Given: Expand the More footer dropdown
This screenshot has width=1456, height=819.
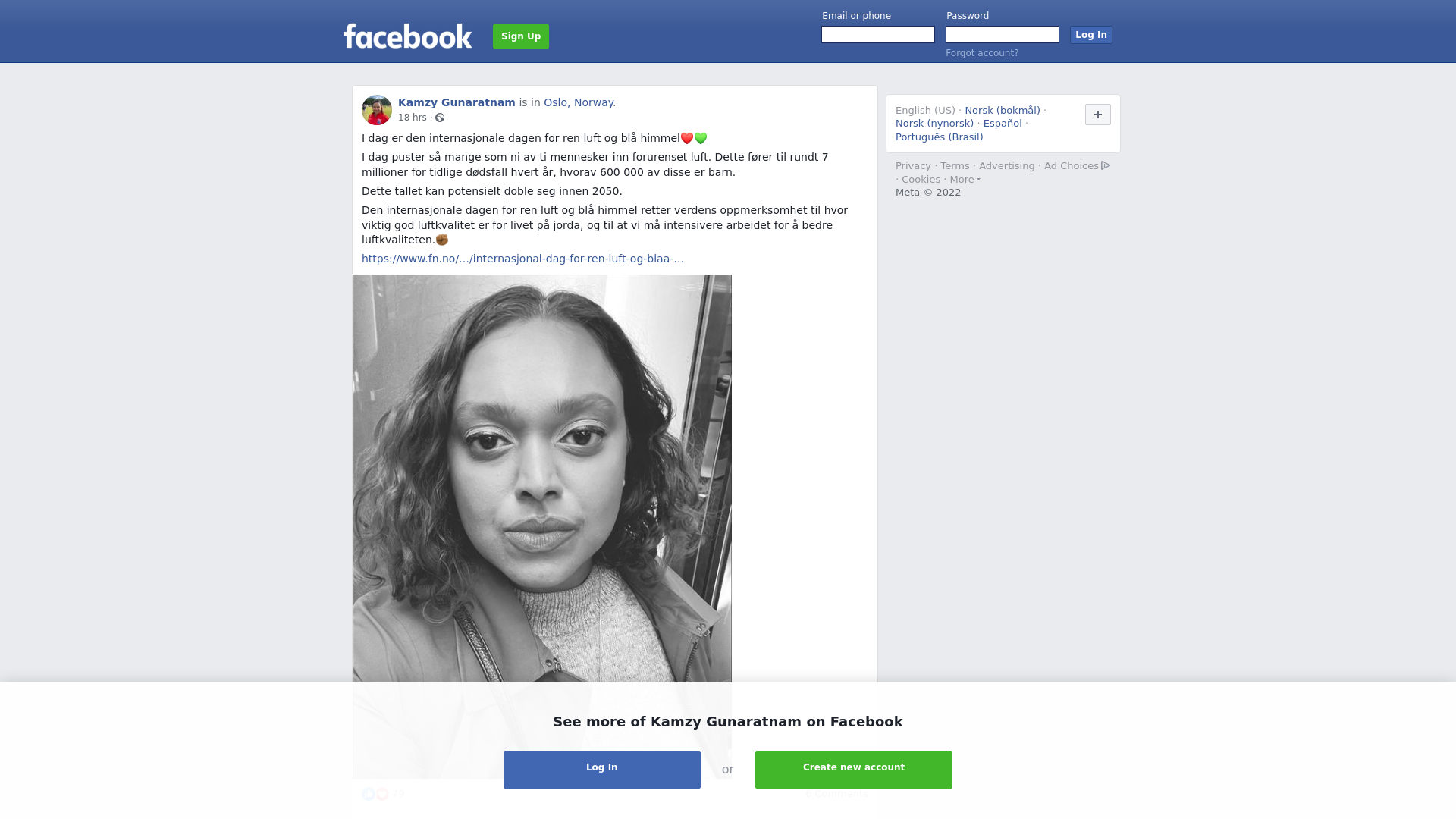Looking at the screenshot, I should click(x=965, y=180).
